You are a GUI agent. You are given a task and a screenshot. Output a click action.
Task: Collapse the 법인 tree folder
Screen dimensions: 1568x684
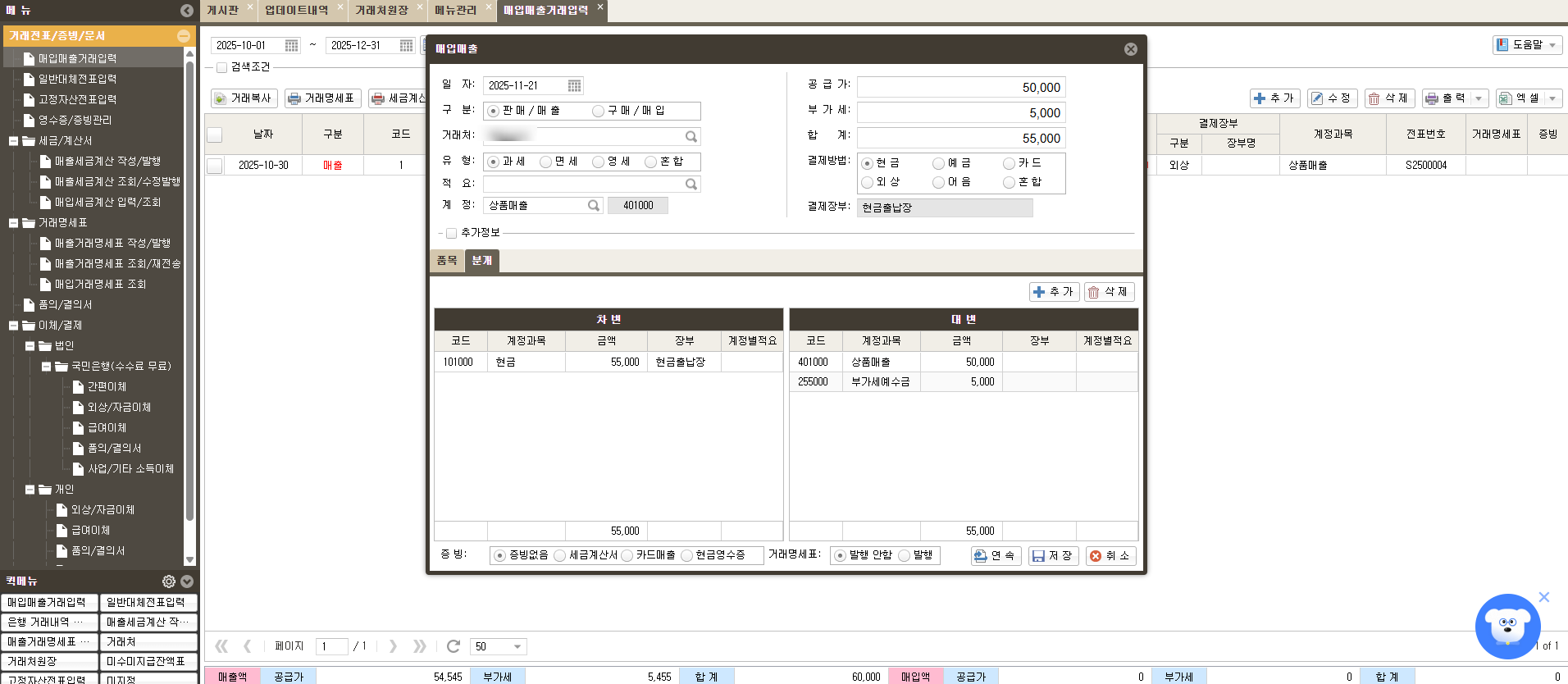[30, 346]
